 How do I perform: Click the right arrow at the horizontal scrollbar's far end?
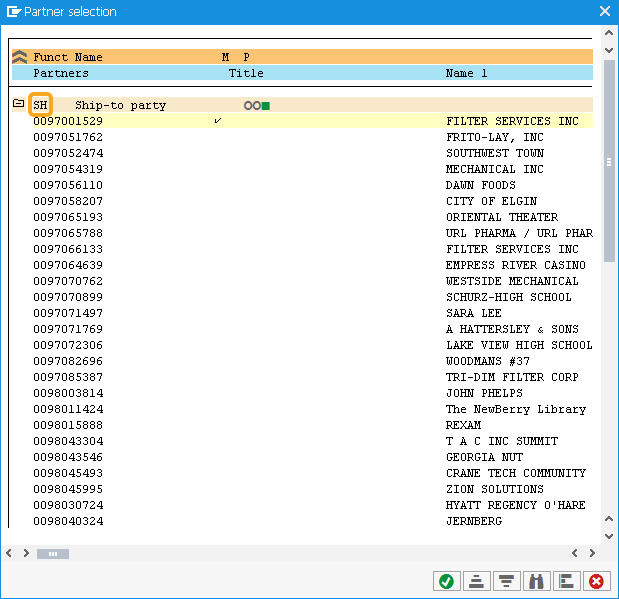coord(592,553)
